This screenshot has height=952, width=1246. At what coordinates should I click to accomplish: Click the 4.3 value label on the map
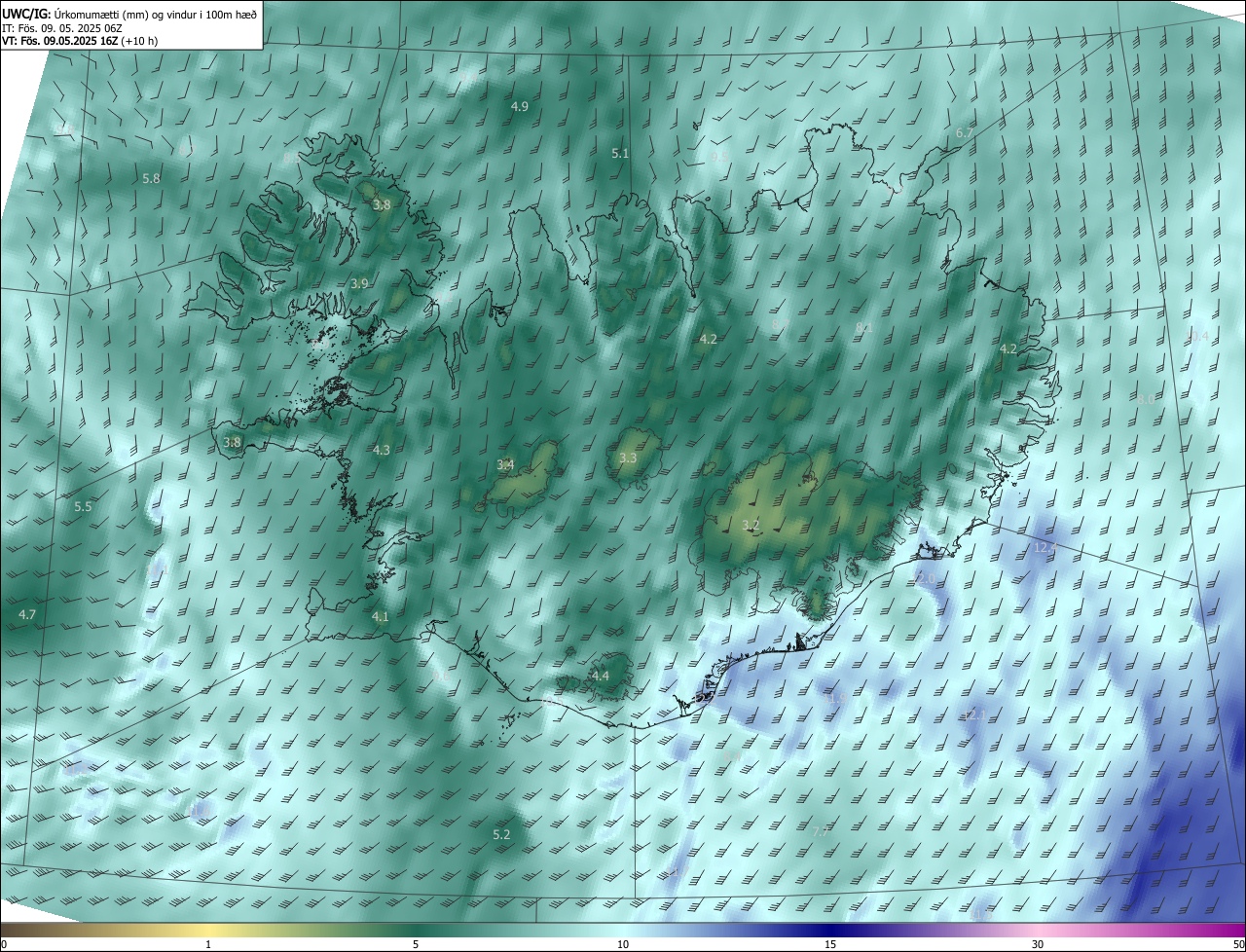381,450
